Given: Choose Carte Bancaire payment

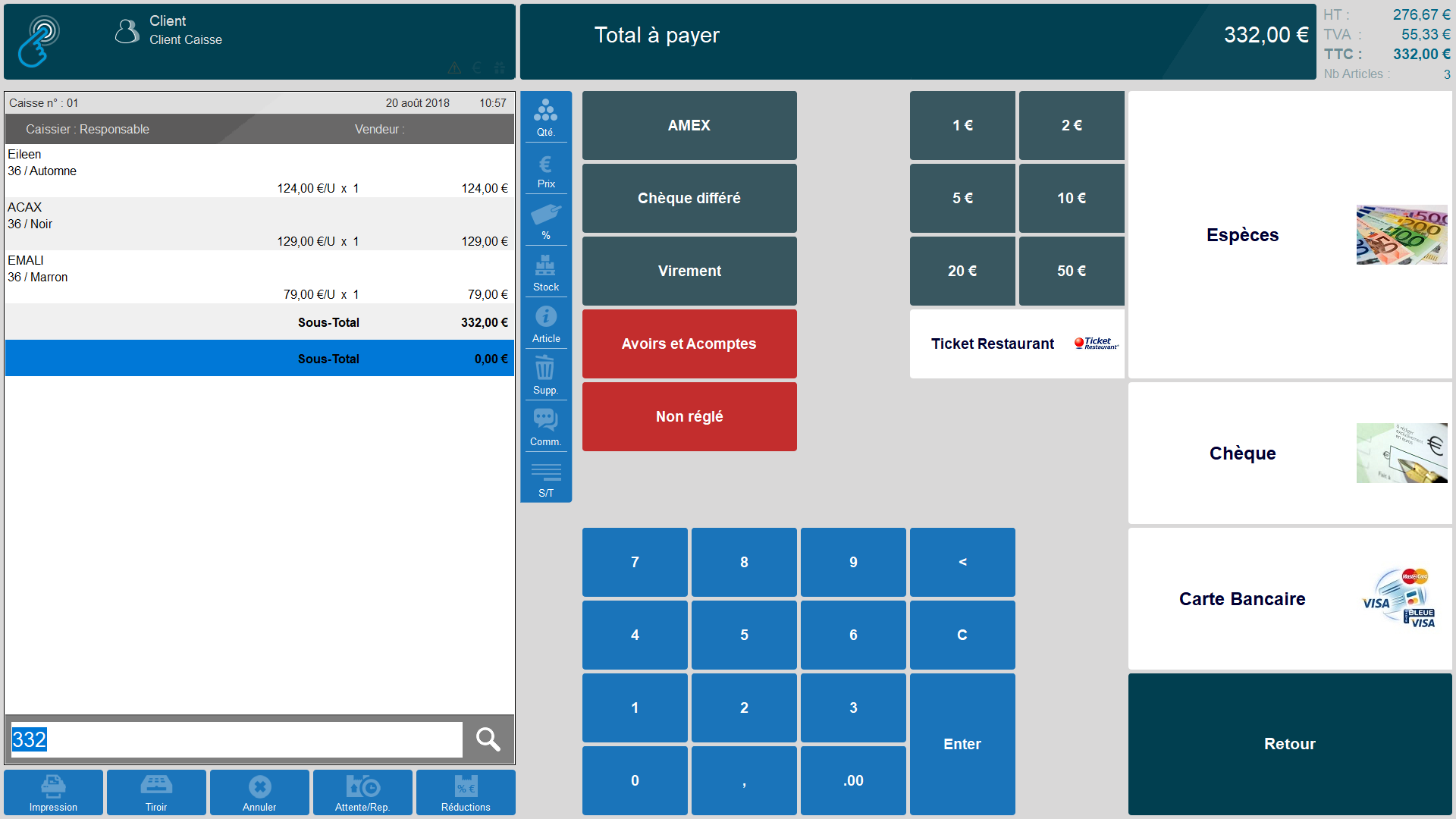Looking at the screenshot, I should 1290,598.
